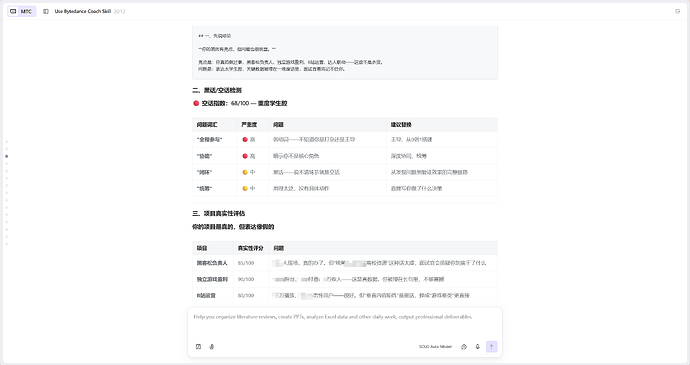The height and width of the screenshot is (365, 690).
Task: Click the icon at the window's top-right corner
Action: [x=678, y=11]
